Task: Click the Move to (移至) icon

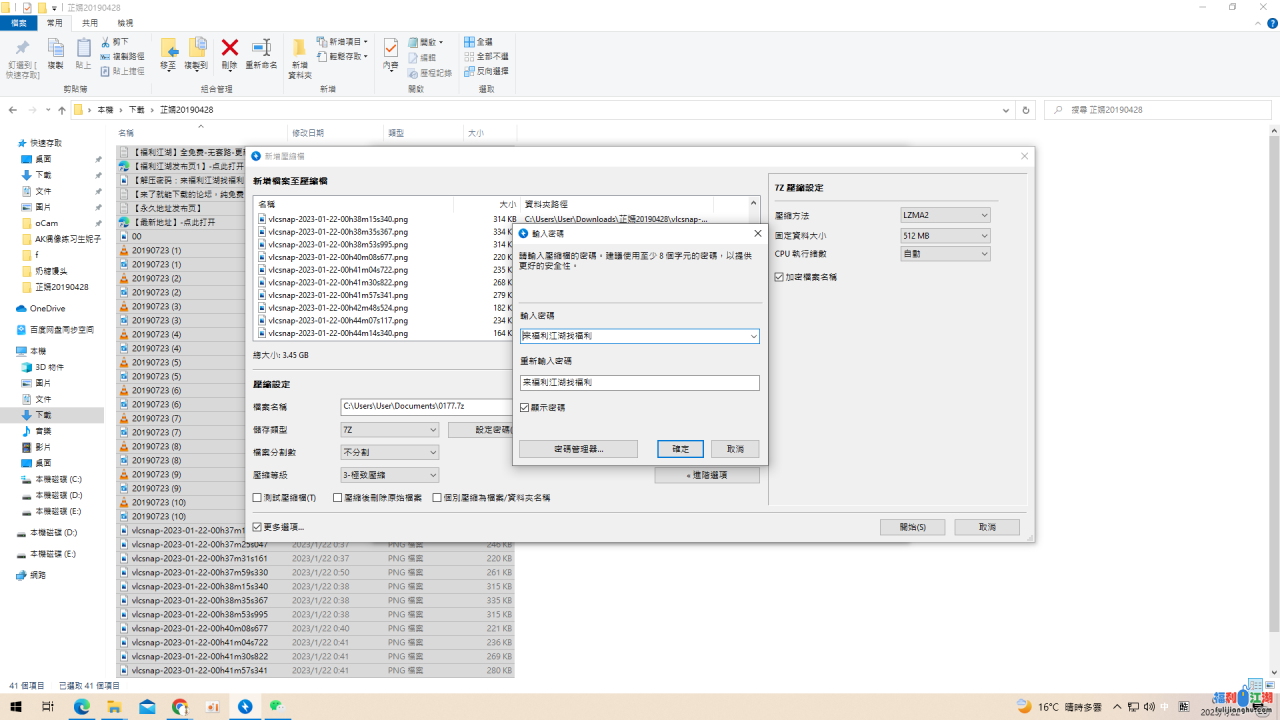Action: coord(168,48)
